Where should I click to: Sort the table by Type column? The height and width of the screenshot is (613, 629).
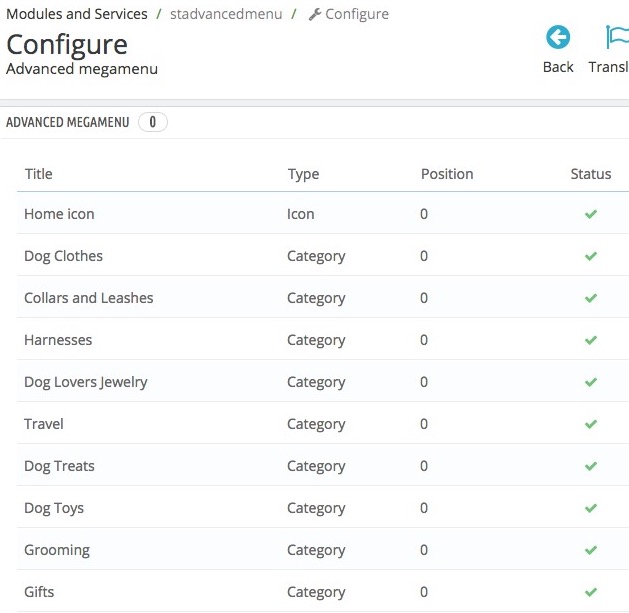[303, 174]
